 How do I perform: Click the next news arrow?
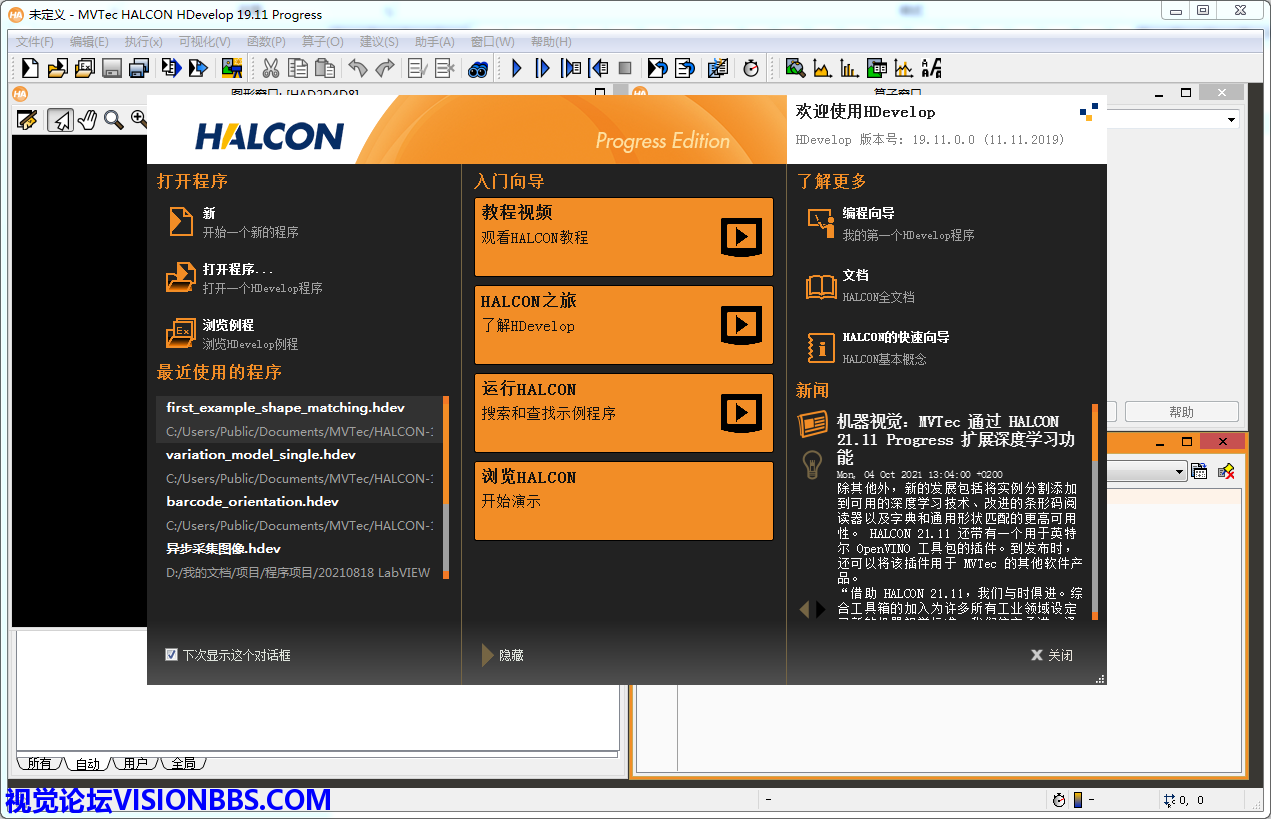pos(822,609)
